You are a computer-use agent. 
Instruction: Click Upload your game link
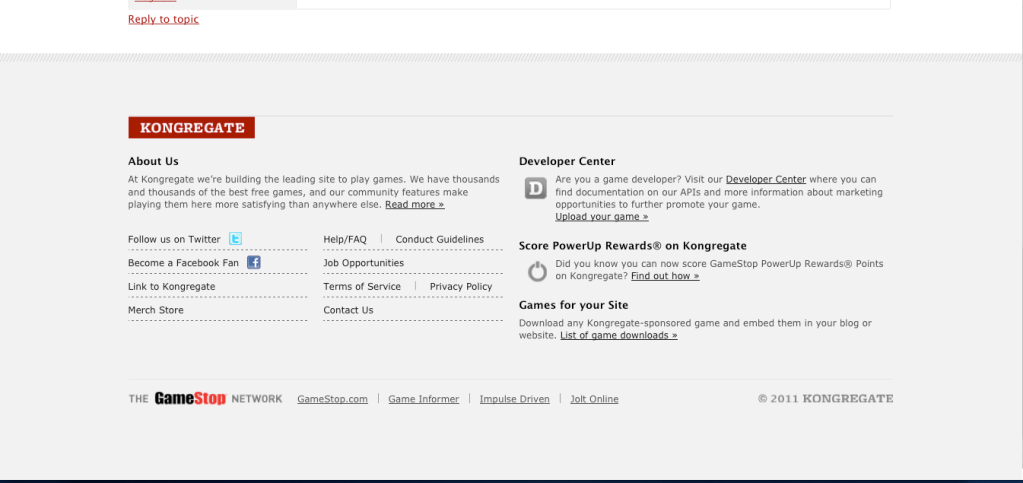602,217
